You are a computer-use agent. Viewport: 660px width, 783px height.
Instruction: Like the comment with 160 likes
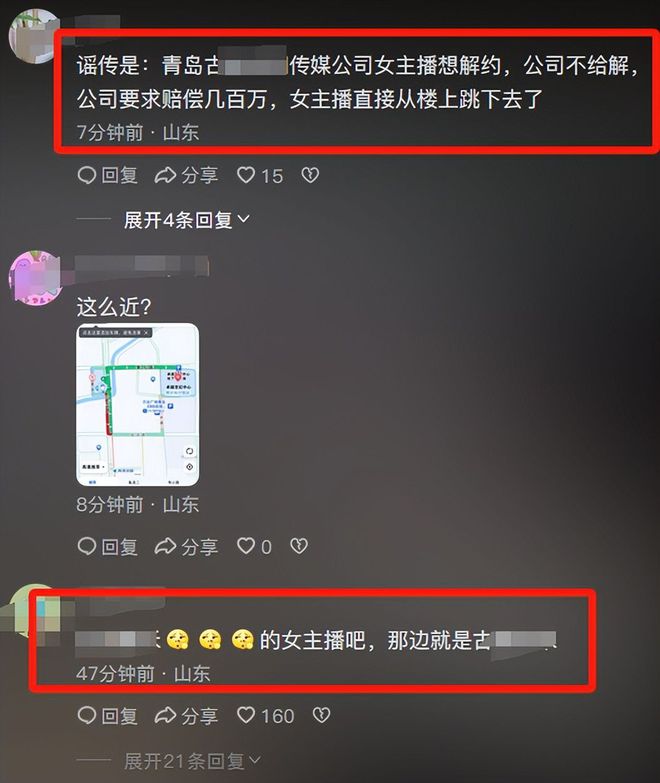pyautogui.click(x=265, y=716)
